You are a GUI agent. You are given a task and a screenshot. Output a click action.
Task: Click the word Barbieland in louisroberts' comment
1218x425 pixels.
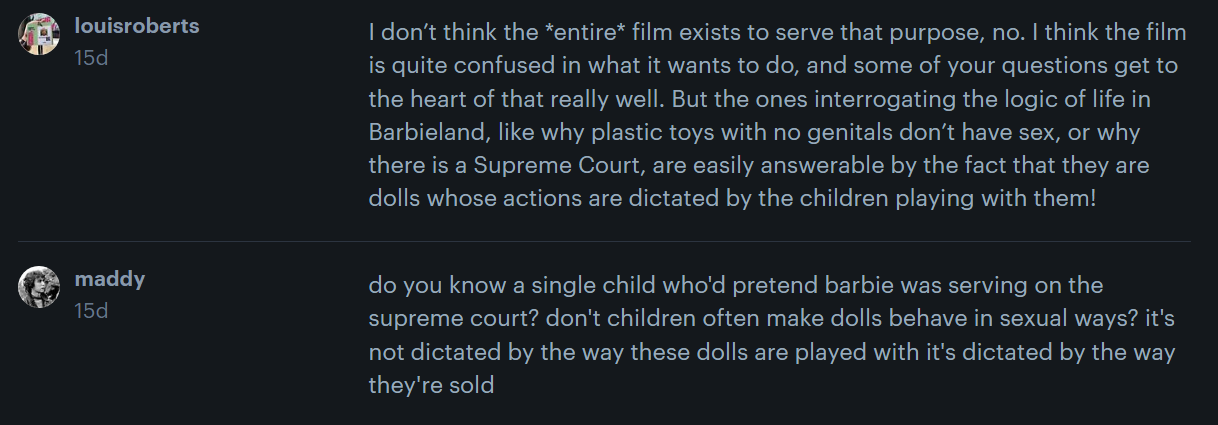pyautogui.click(x=420, y=132)
